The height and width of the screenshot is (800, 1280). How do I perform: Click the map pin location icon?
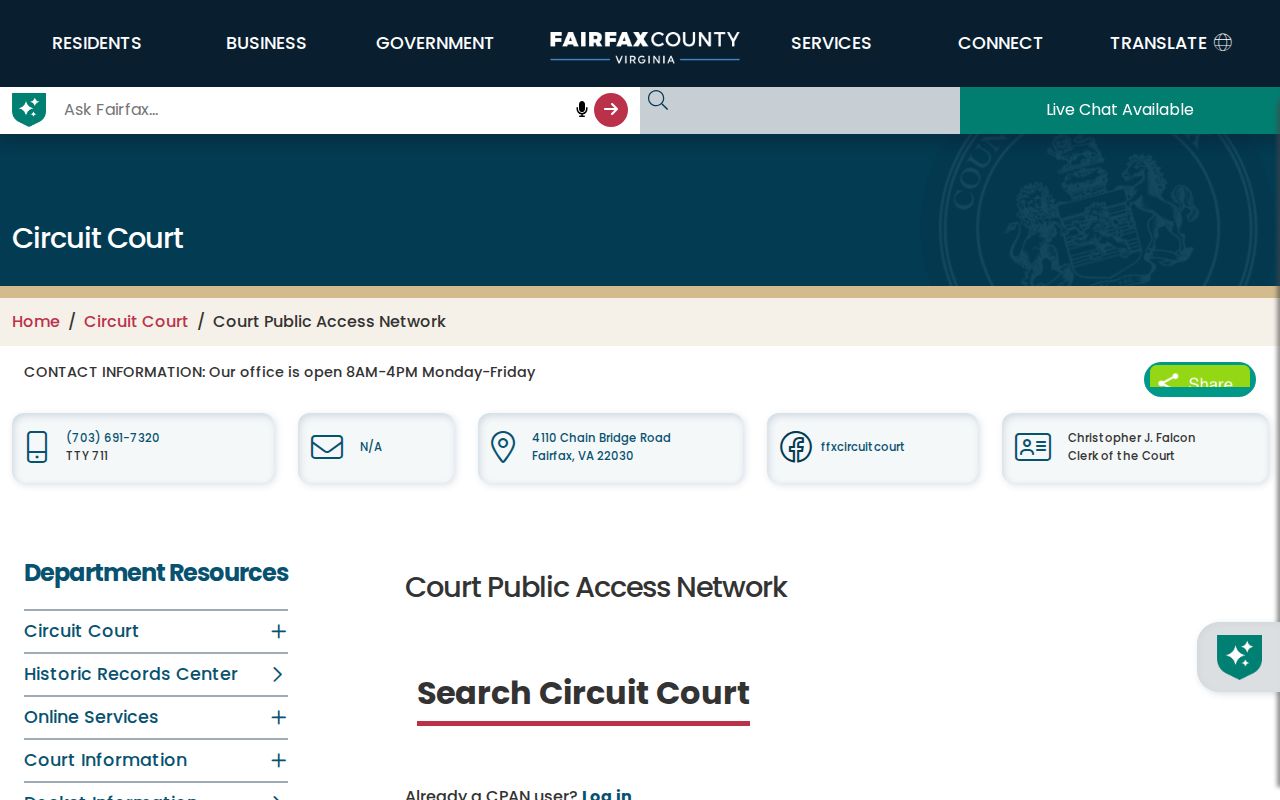(503, 447)
